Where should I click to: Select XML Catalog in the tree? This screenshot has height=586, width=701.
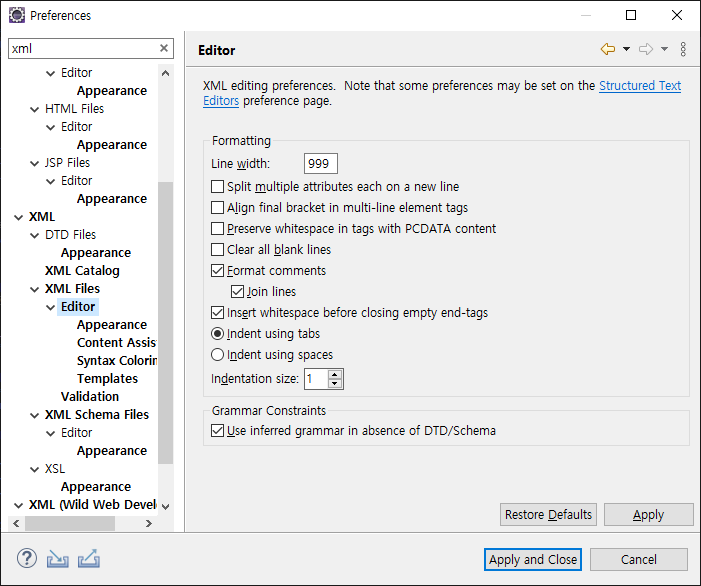click(x=82, y=270)
